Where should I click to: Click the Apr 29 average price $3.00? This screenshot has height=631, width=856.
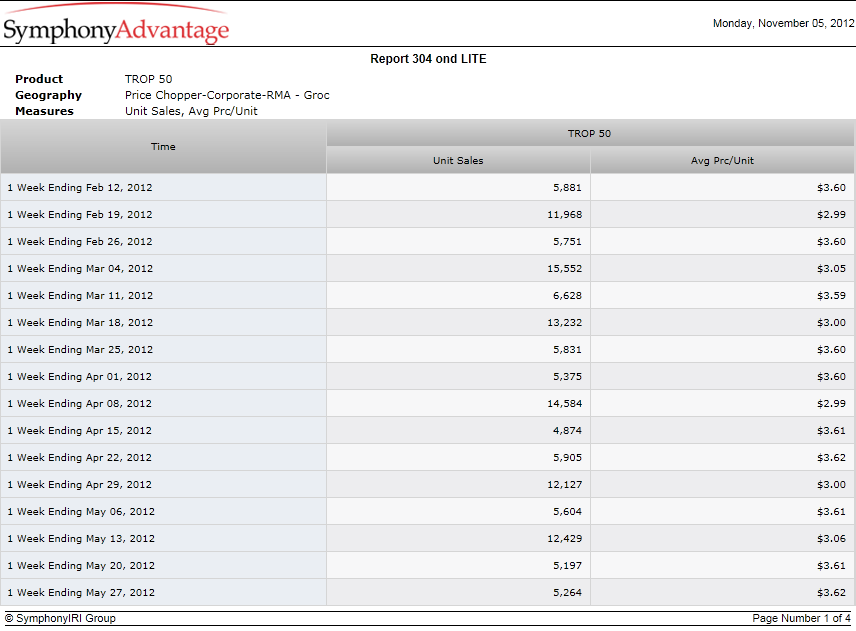831,485
